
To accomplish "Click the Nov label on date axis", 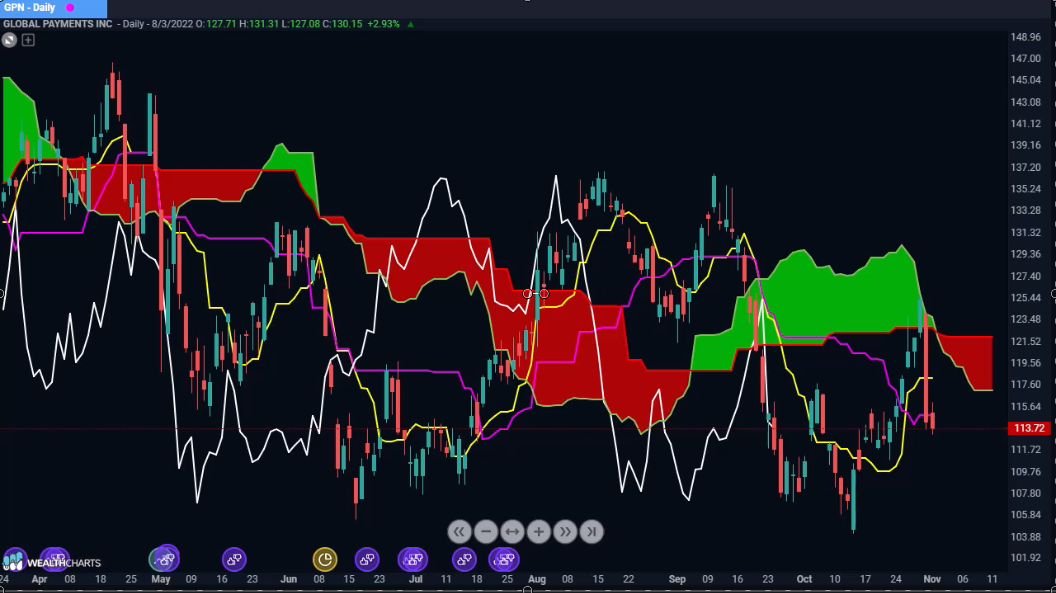I will pos(932,579).
